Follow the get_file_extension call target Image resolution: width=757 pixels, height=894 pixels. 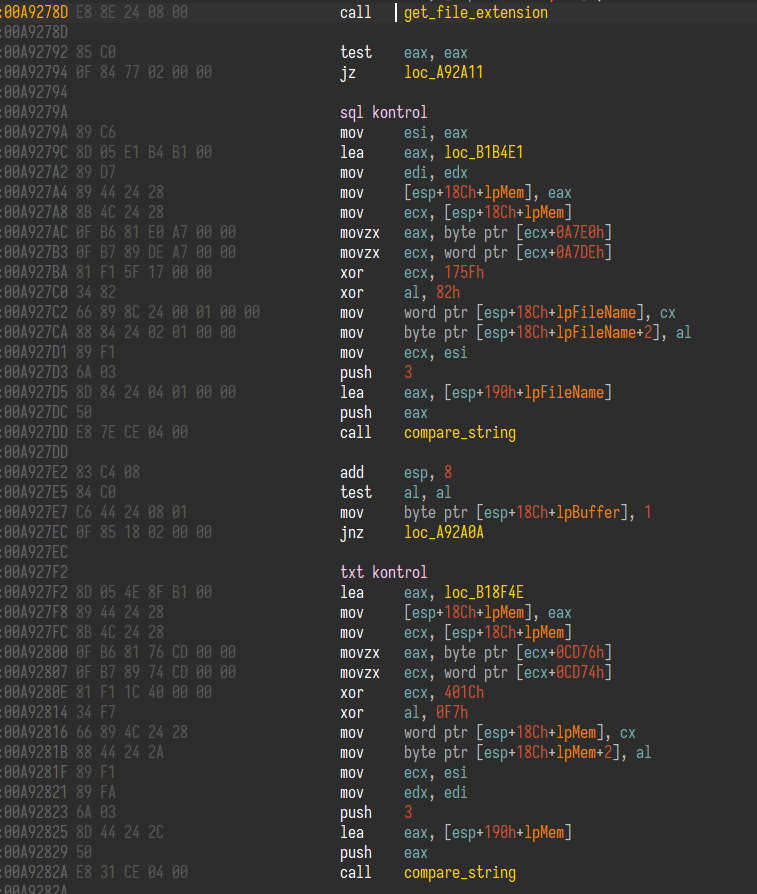pos(475,13)
